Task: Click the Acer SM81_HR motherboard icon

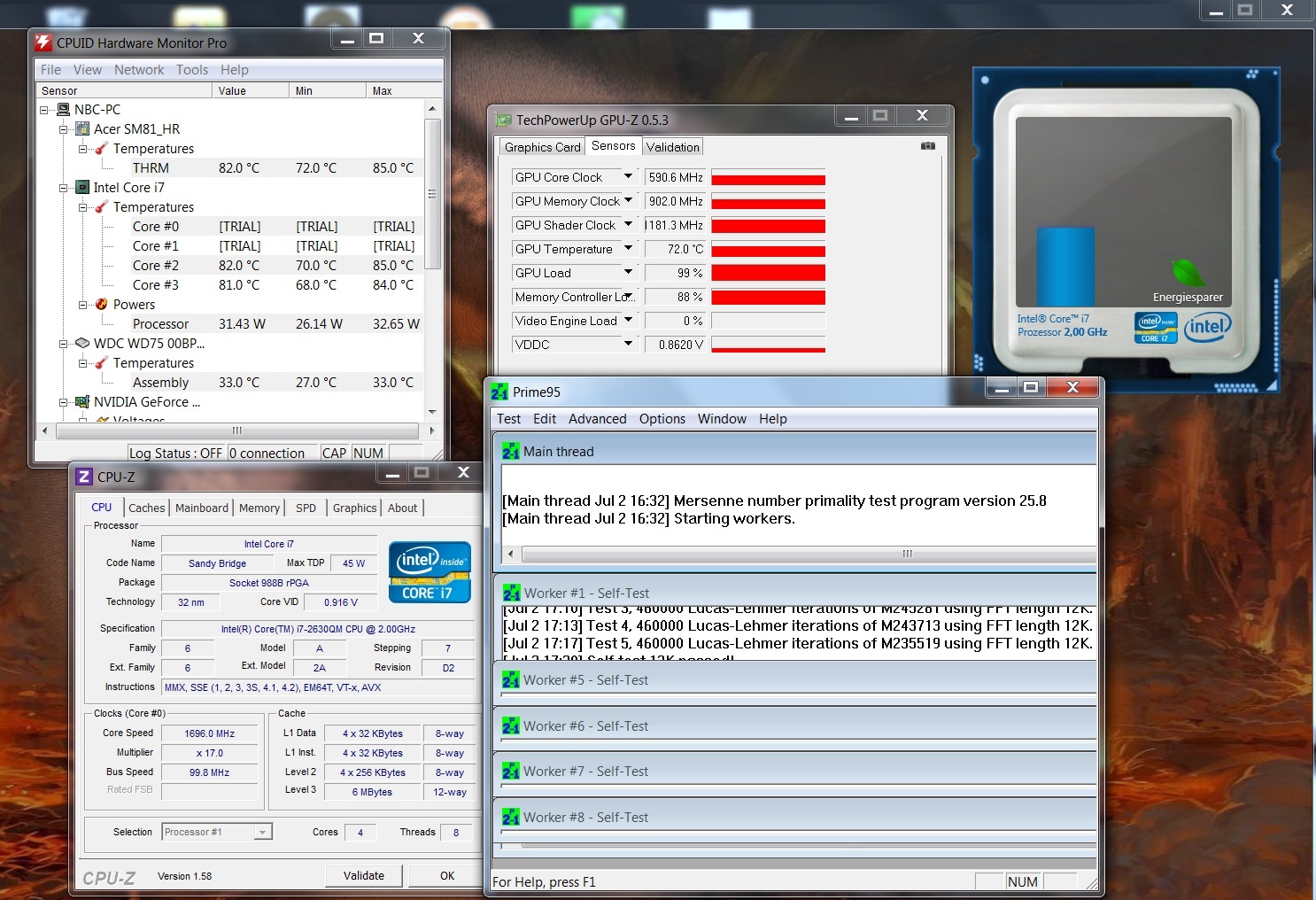Action: pos(82,128)
